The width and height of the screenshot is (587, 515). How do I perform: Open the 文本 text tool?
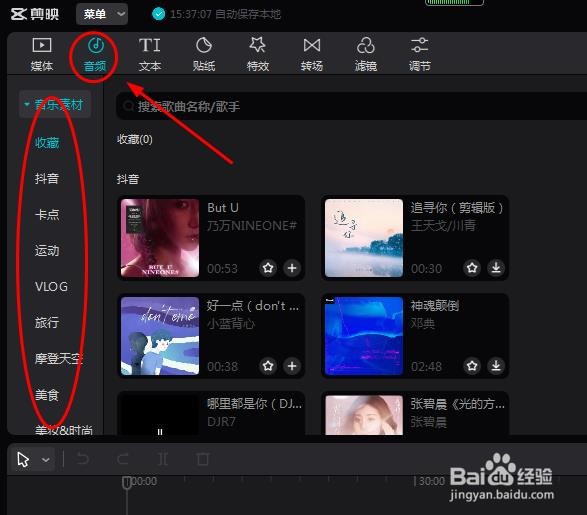pos(149,54)
